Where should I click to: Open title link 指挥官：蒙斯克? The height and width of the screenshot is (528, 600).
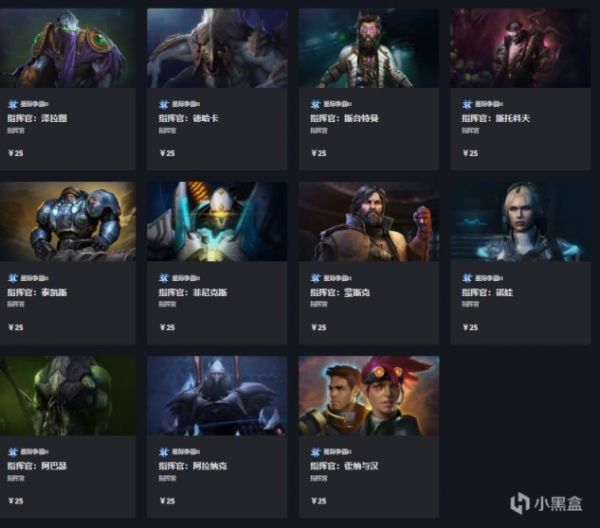(340, 292)
